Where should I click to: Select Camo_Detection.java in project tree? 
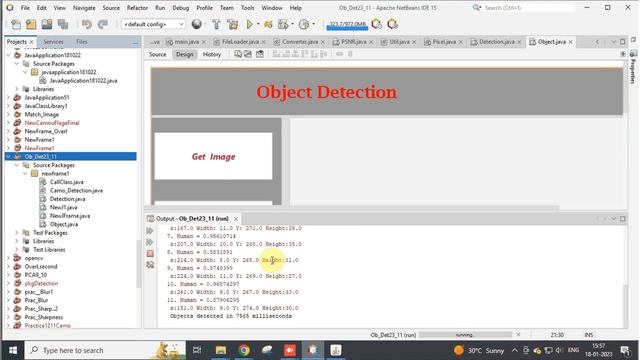(x=76, y=191)
